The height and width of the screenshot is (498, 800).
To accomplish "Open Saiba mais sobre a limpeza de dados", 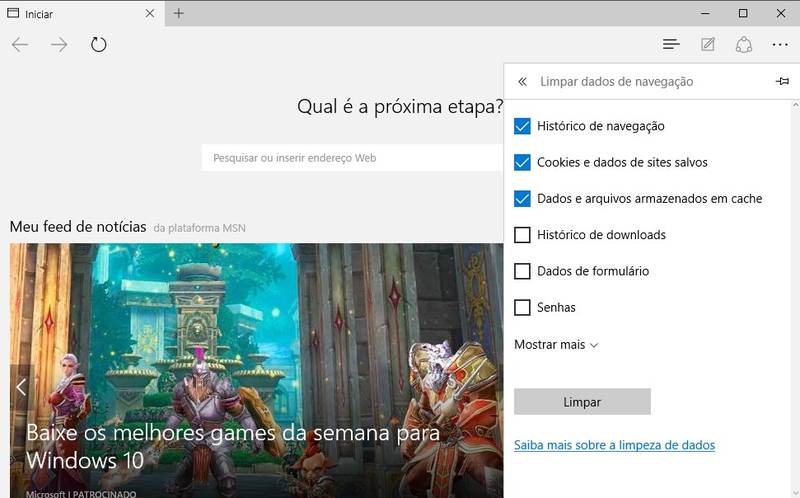I will tap(614, 445).
